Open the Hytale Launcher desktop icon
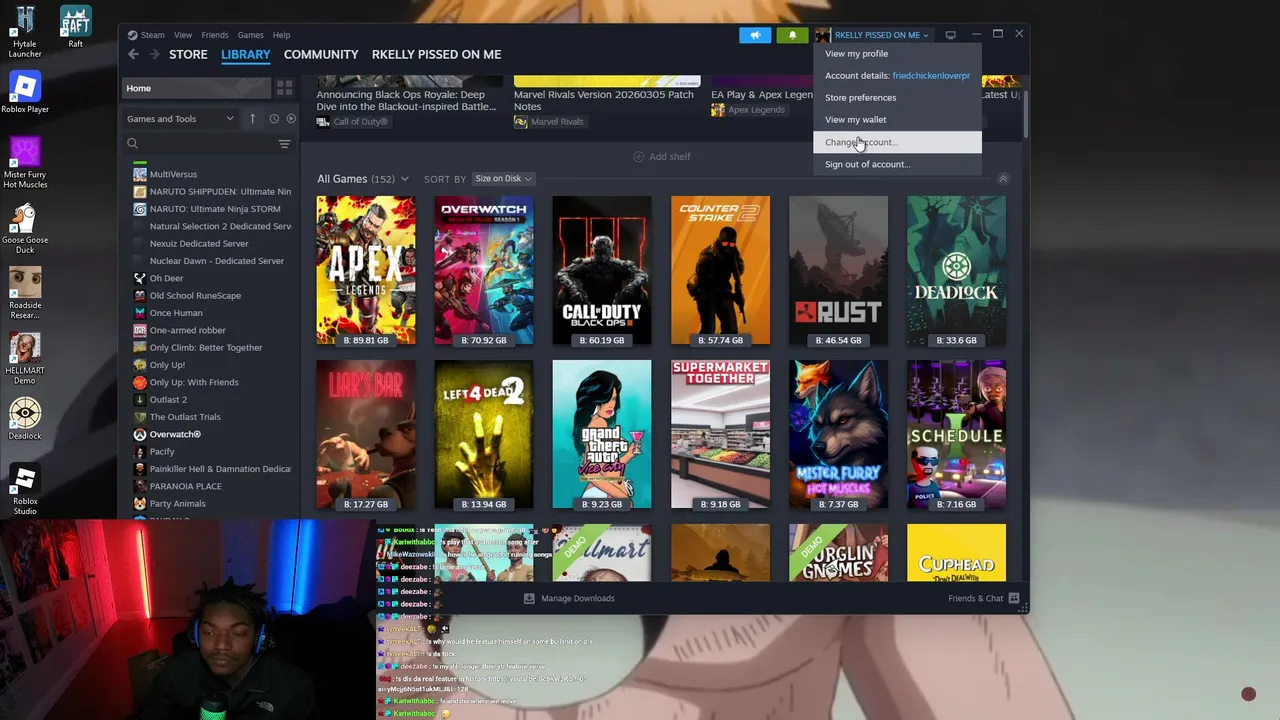This screenshot has height=720, width=1280. pos(25,32)
